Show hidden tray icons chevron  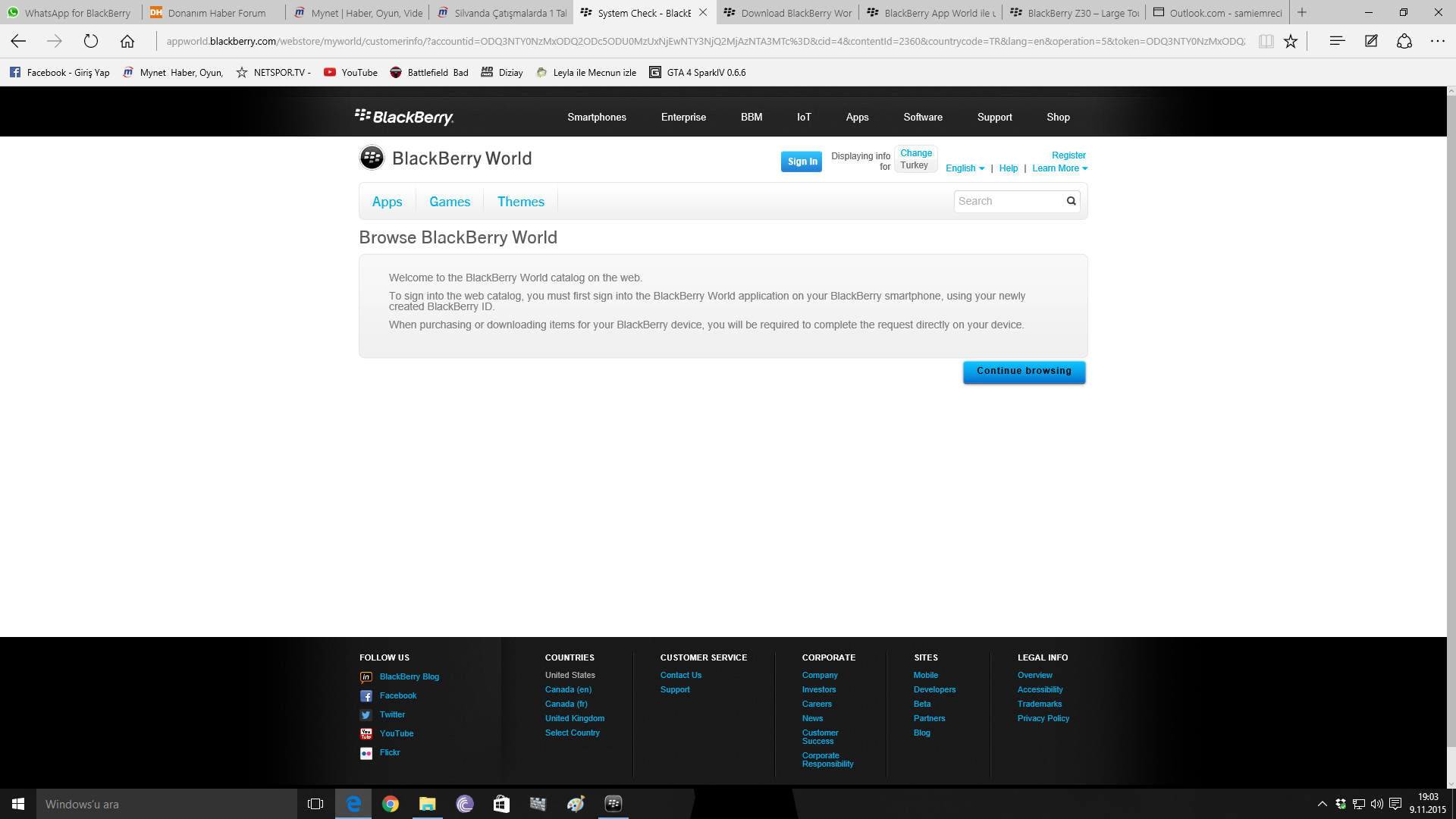1323,804
